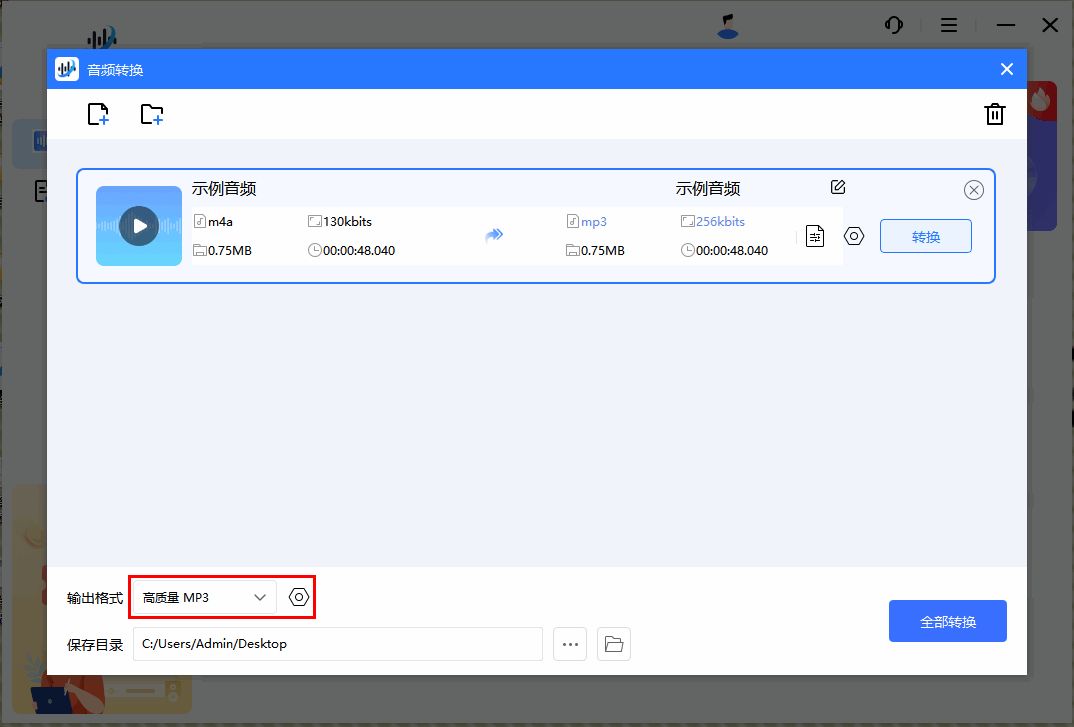Click the output 0.75MB size text
This screenshot has width=1074, height=727.
tap(603, 251)
